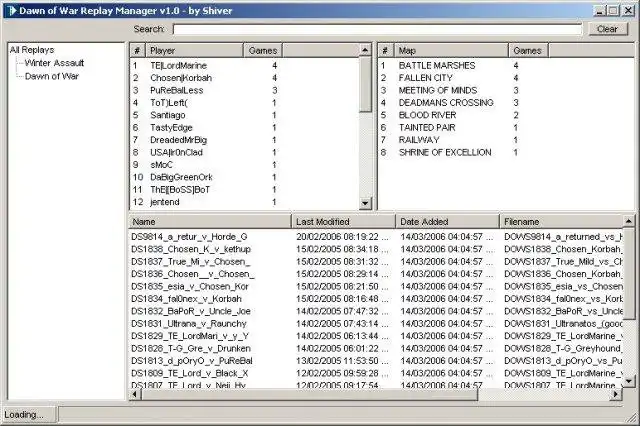Sort replays by Last Modified column
The height and width of the screenshot is (426, 640).
coord(343,222)
